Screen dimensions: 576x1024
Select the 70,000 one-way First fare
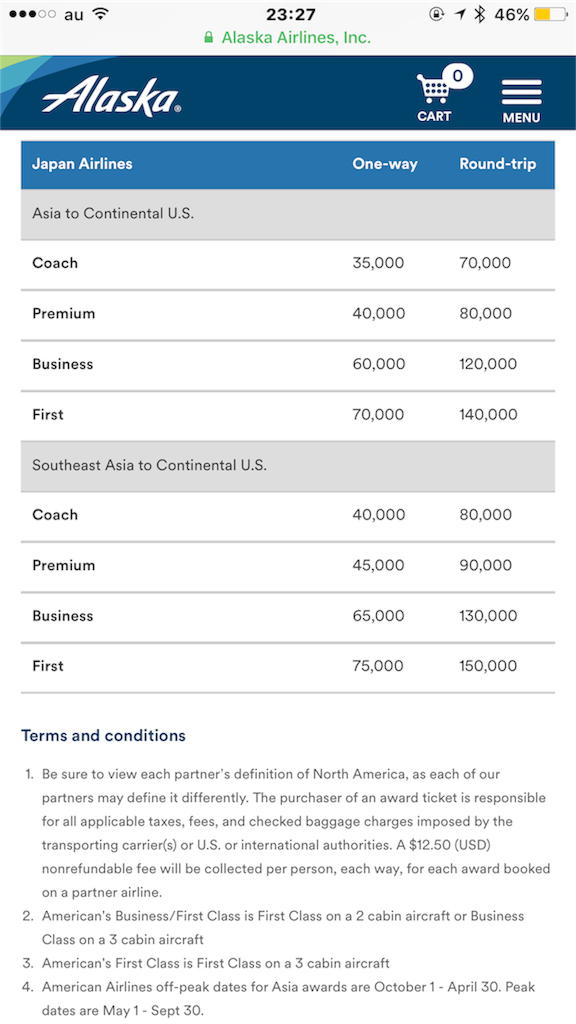379,414
